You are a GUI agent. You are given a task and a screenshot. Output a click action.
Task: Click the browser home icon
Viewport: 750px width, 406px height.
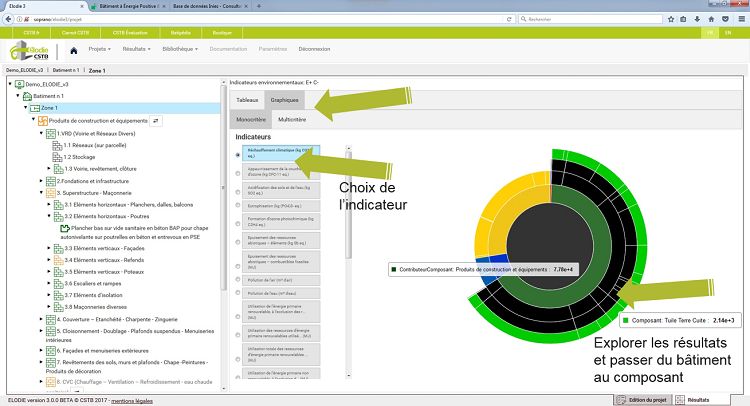pos(711,19)
